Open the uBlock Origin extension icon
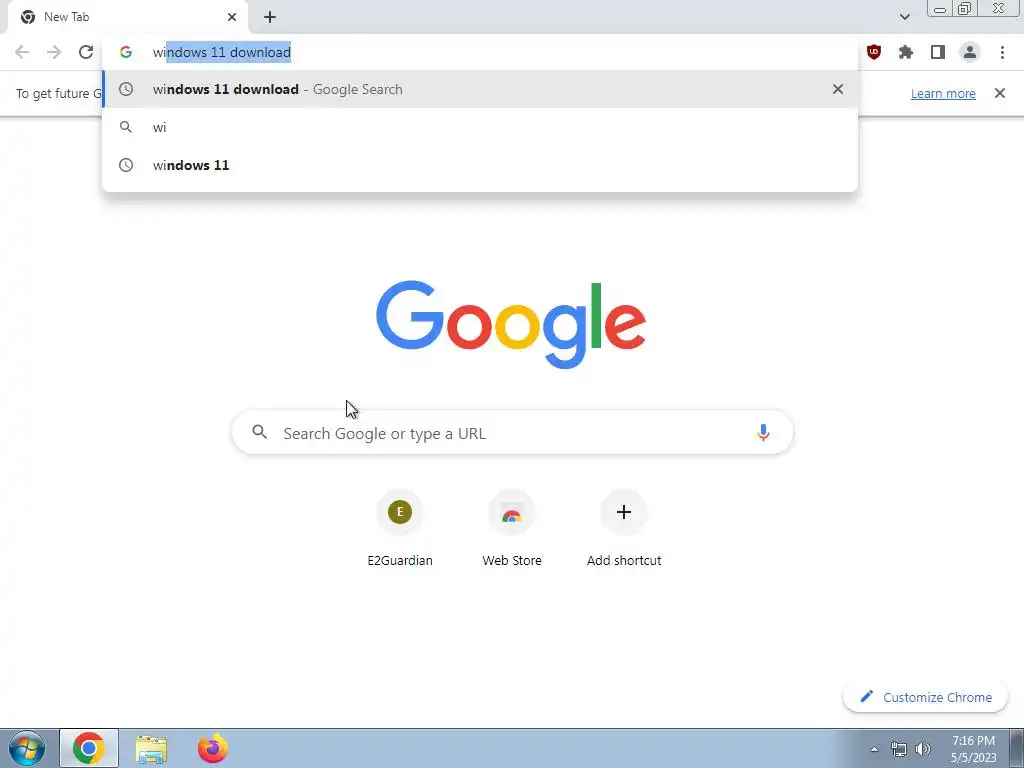This screenshot has width=1024, height=768. (874, 52)
